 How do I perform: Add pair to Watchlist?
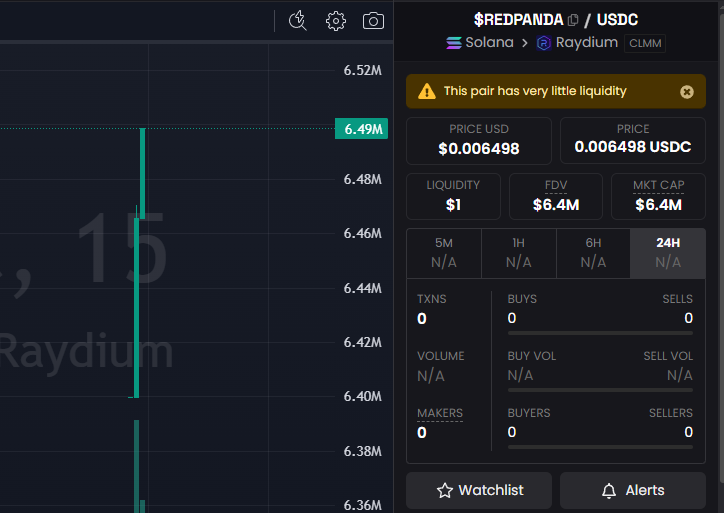click(479, 490)
